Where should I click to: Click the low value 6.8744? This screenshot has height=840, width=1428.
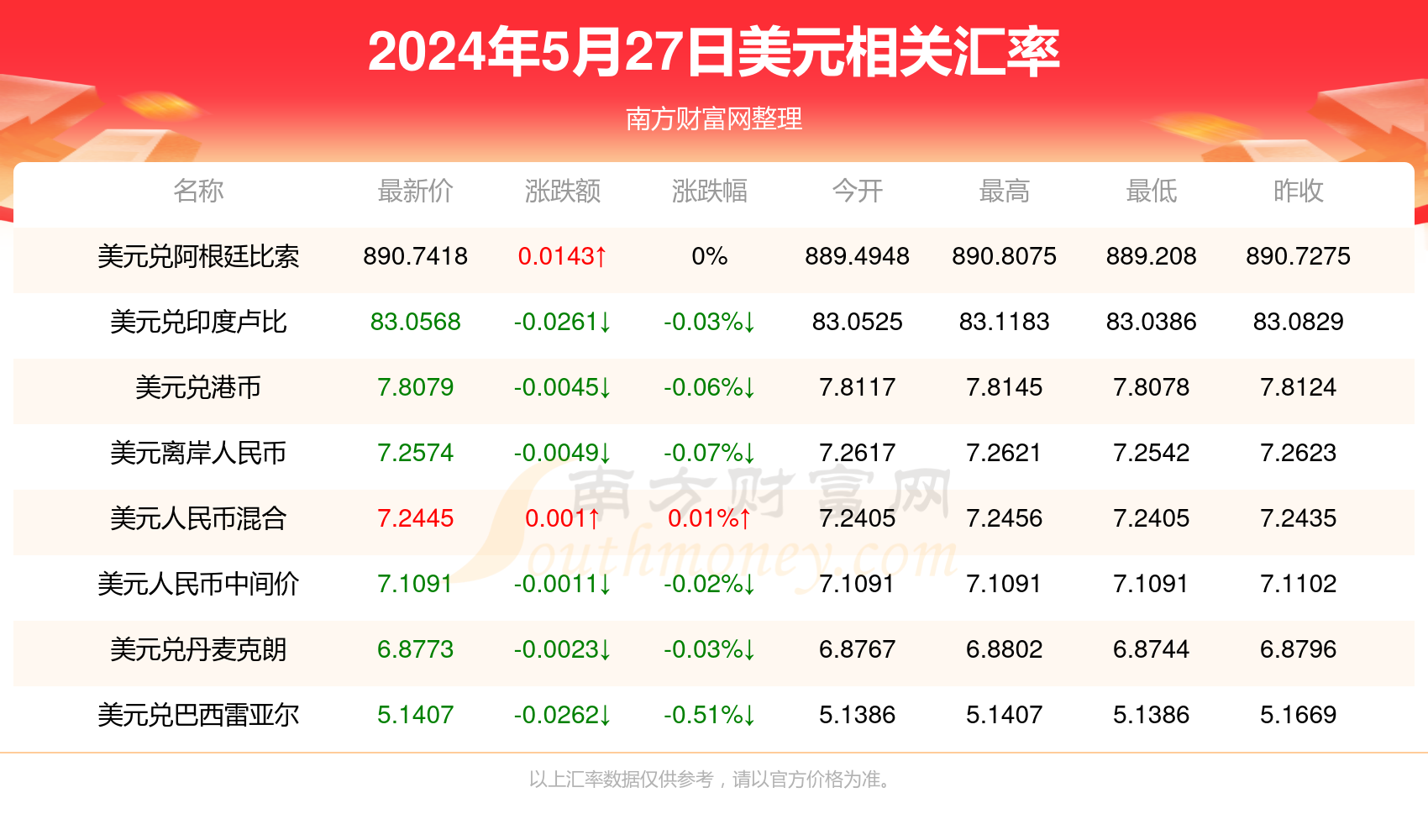[x=1152, y=649]
